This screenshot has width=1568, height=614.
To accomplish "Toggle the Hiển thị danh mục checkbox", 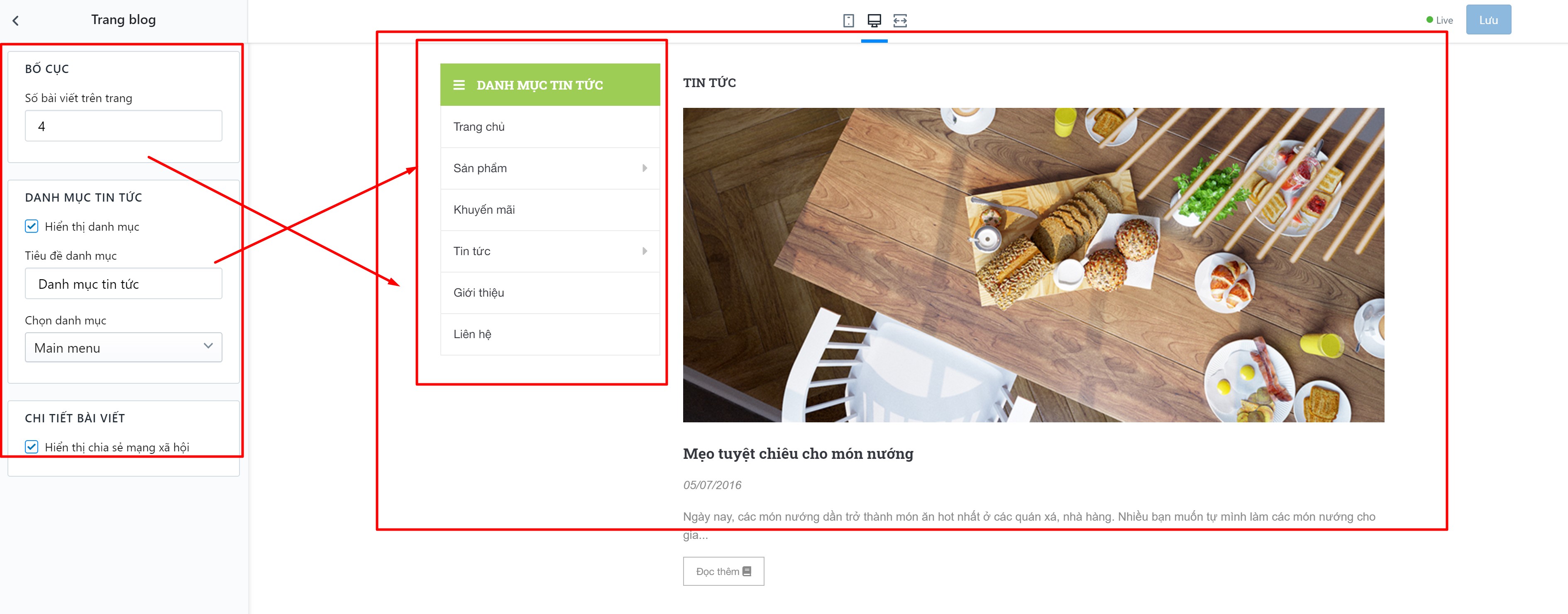I will click(32, 227).
